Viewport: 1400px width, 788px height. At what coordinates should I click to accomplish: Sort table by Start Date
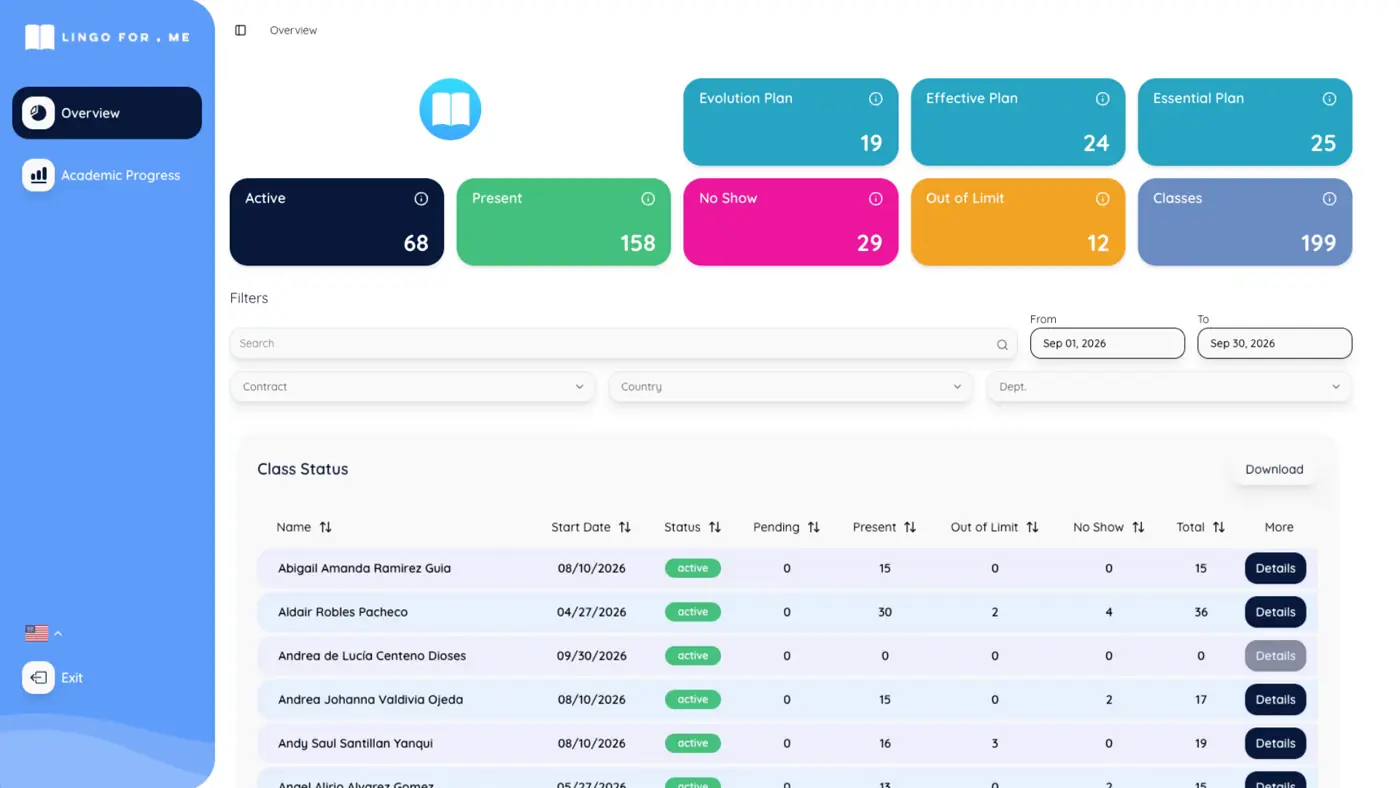pos(625,527)
